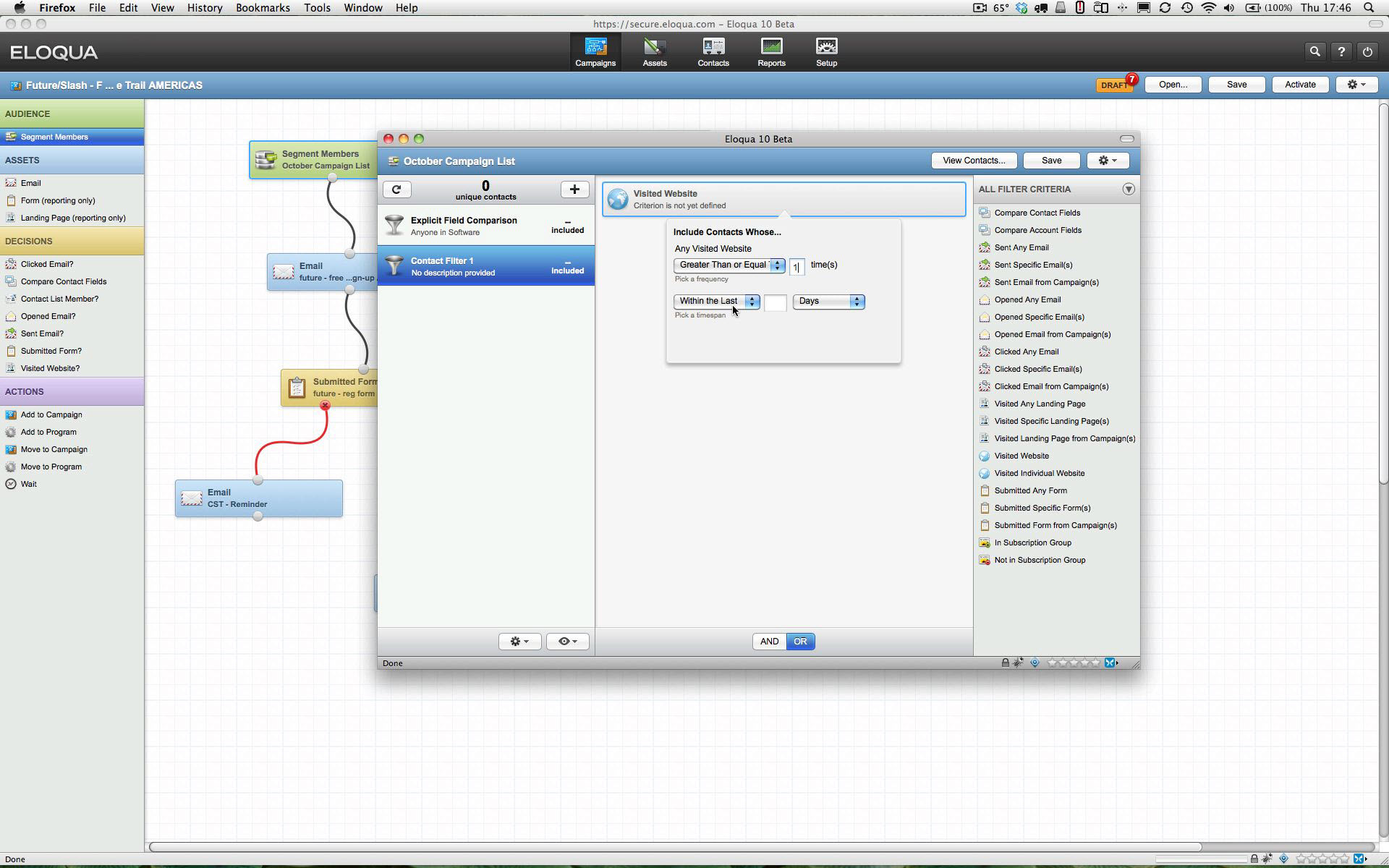Open the Greater Than or Equal dropdown
This screenshot has height=868, width=1389.
tap(729, 265)
